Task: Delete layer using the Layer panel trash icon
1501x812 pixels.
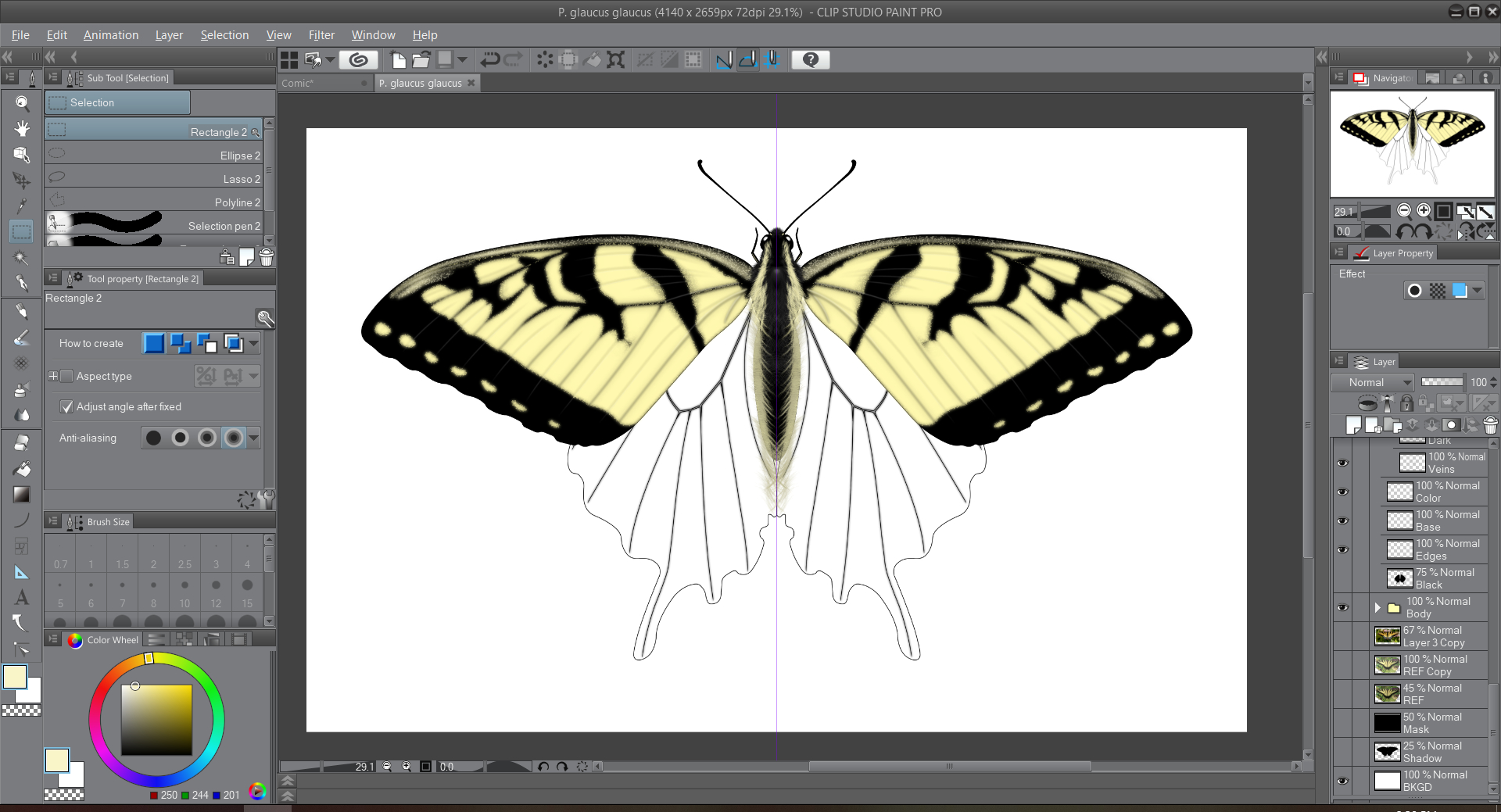Action: coord(1490,425)
